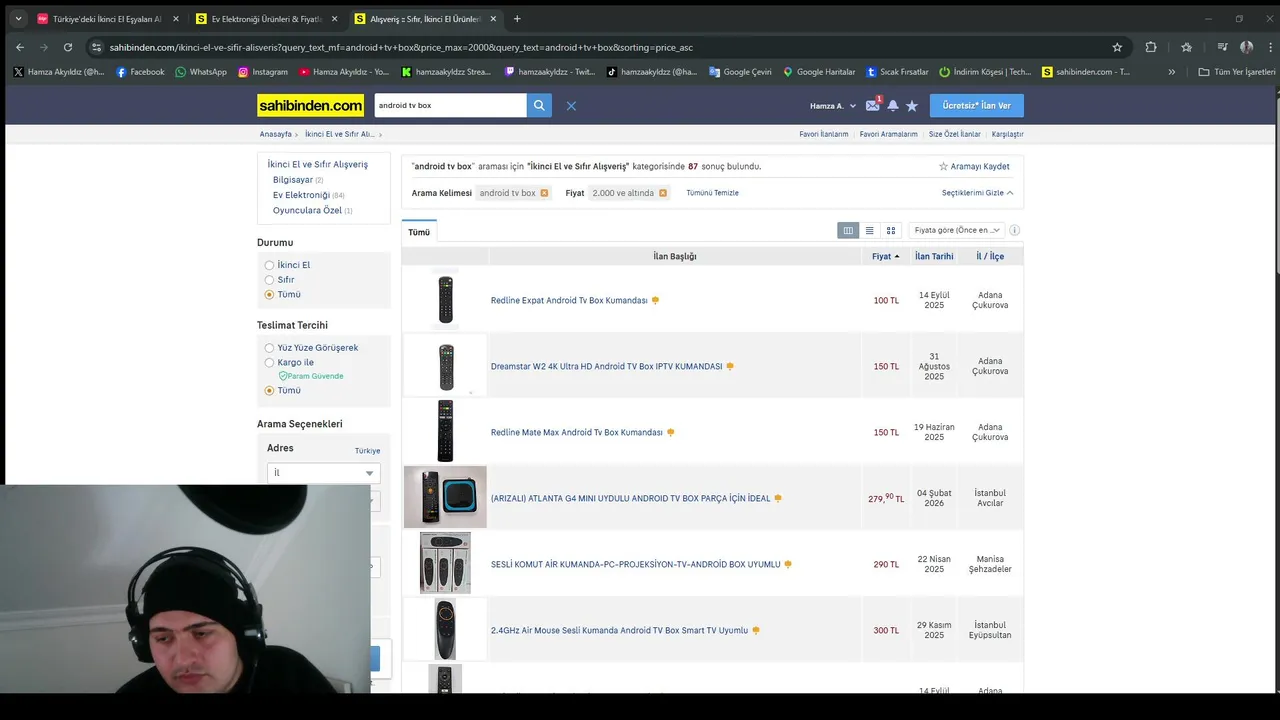
Task: Open the notifications bell icon
Action: [893, 106]
